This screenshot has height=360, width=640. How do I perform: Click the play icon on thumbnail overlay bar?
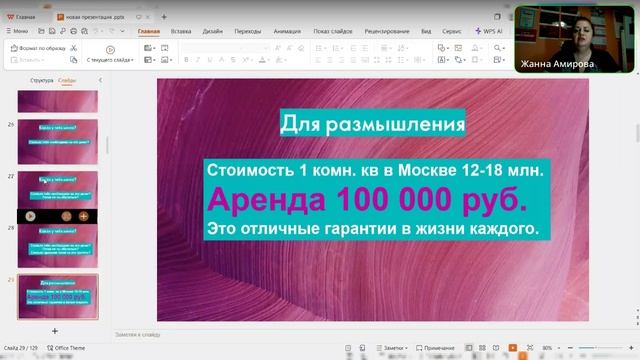point(30,216)
